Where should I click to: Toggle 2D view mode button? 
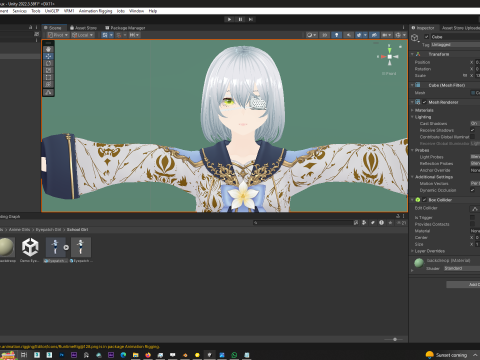click(324, 35)
